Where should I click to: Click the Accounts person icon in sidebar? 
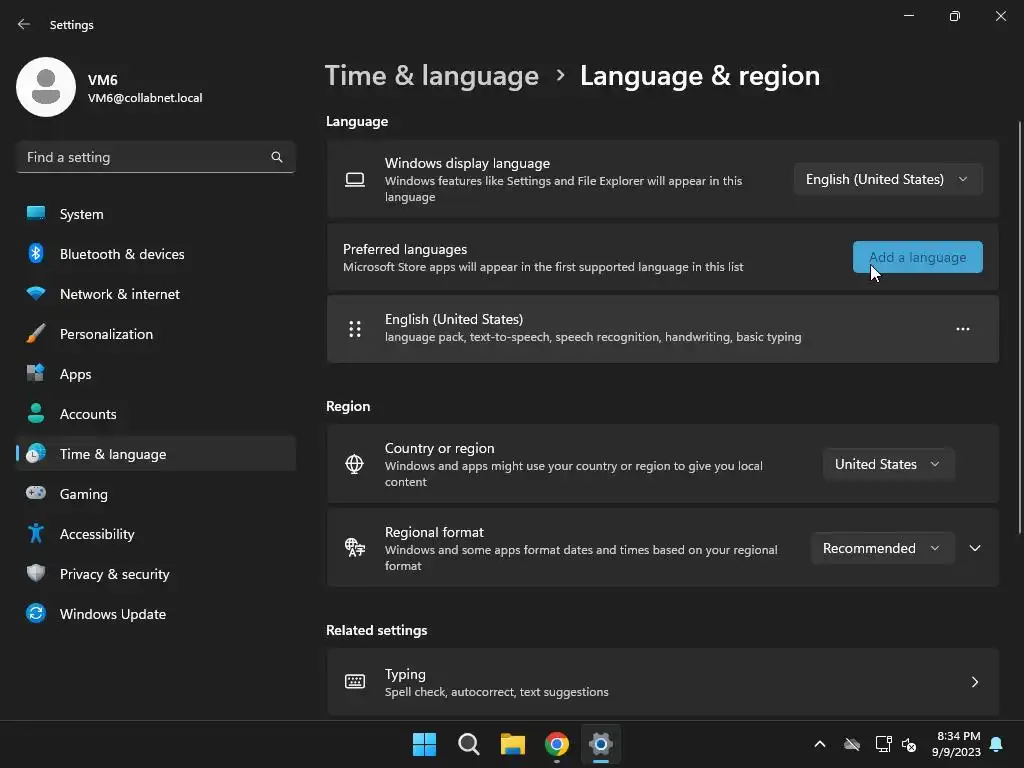pos(36,413)
